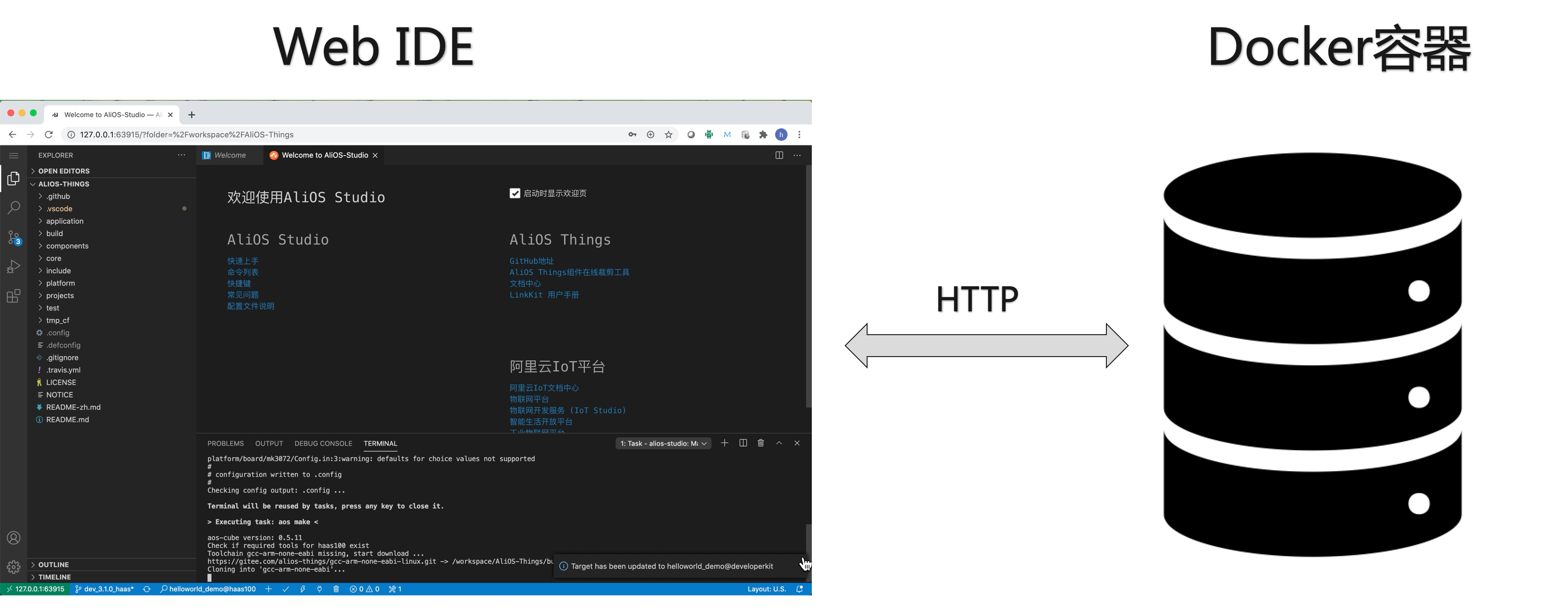
Task: Open the GitHub地址 link
Action: (x=531, y=261)
